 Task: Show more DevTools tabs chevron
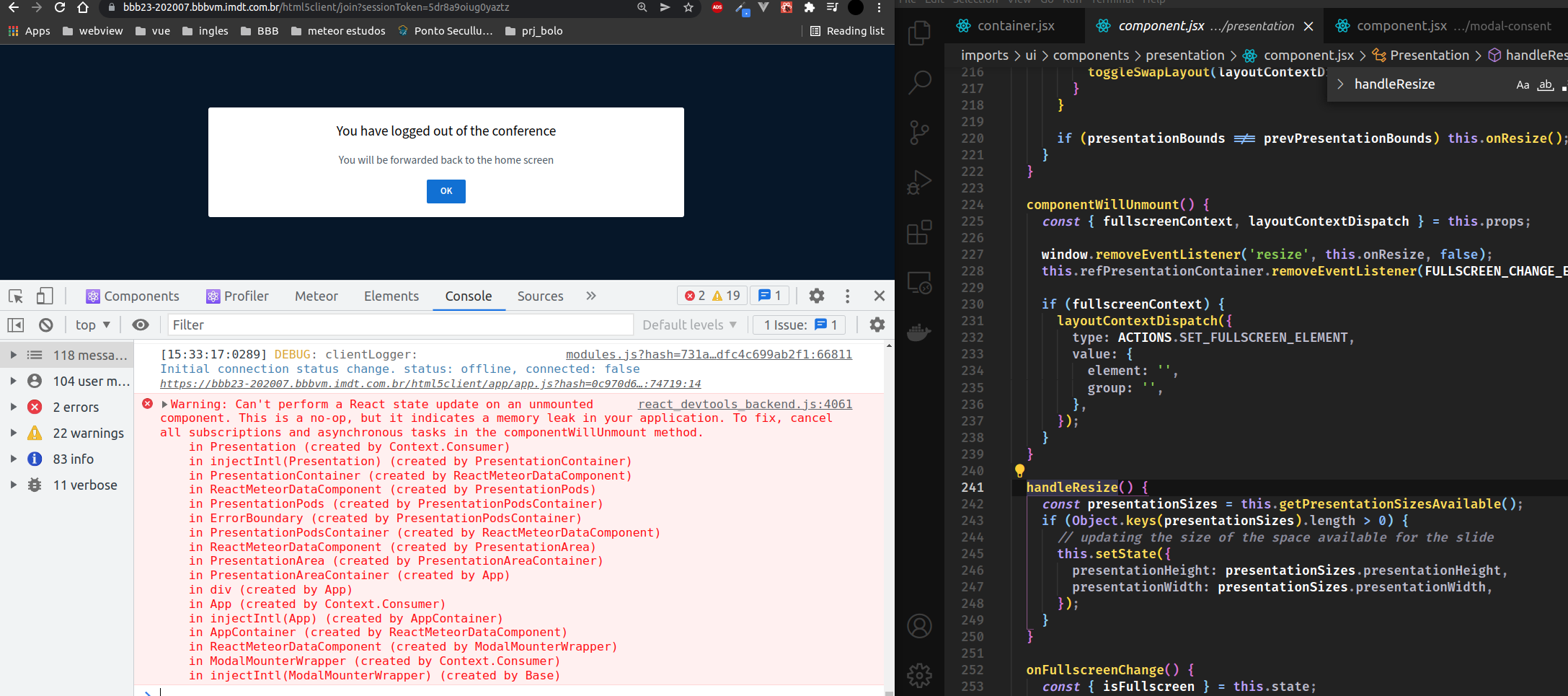pyautogui.click(x=591, y=296)
